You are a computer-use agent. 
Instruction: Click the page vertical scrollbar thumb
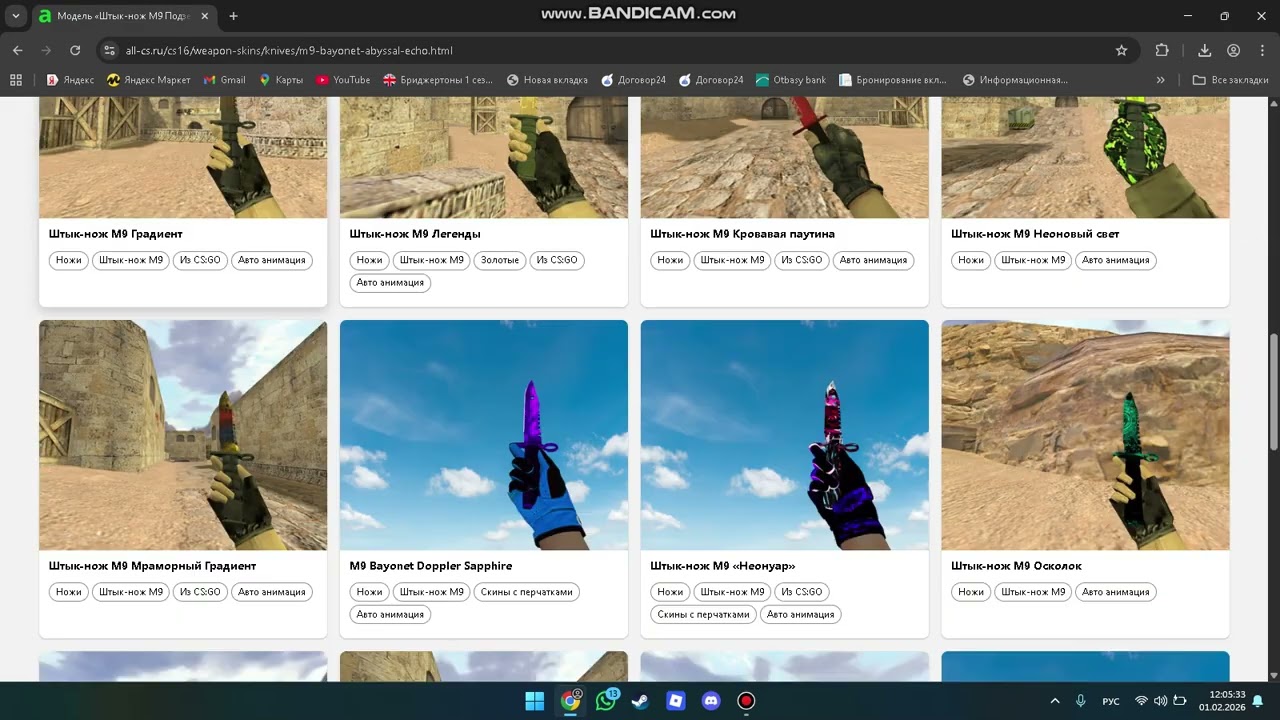1273,392
